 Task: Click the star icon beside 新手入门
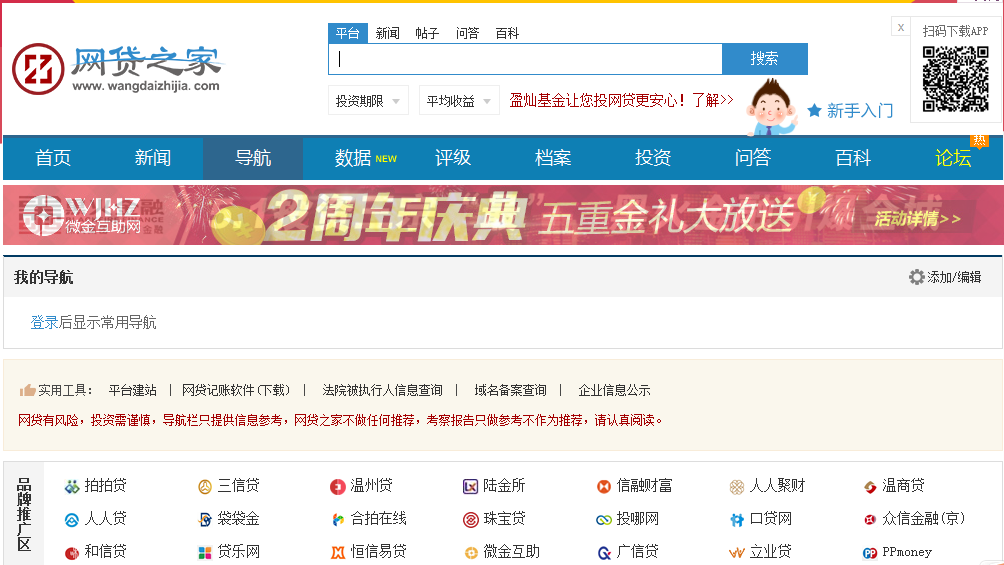coord(814,110)
